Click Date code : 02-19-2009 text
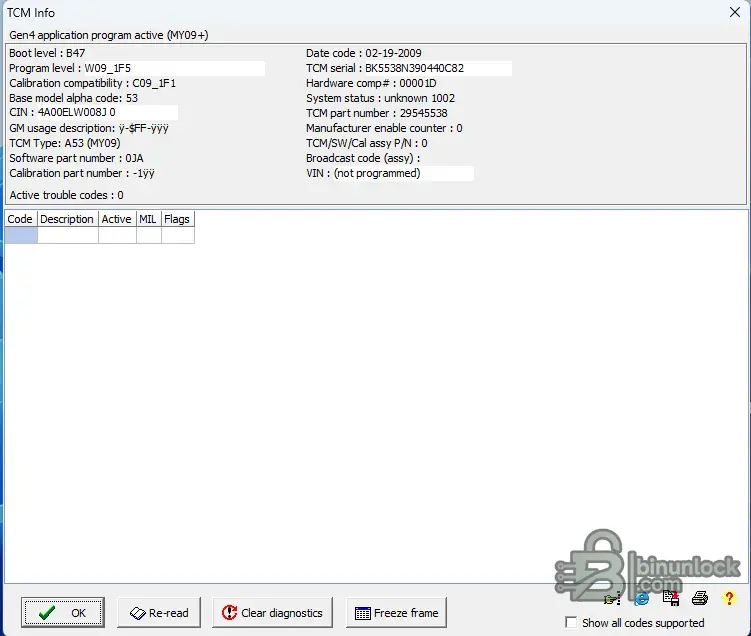Image resolution: width=751 pixels, height=636 pixels. point(364,53)
